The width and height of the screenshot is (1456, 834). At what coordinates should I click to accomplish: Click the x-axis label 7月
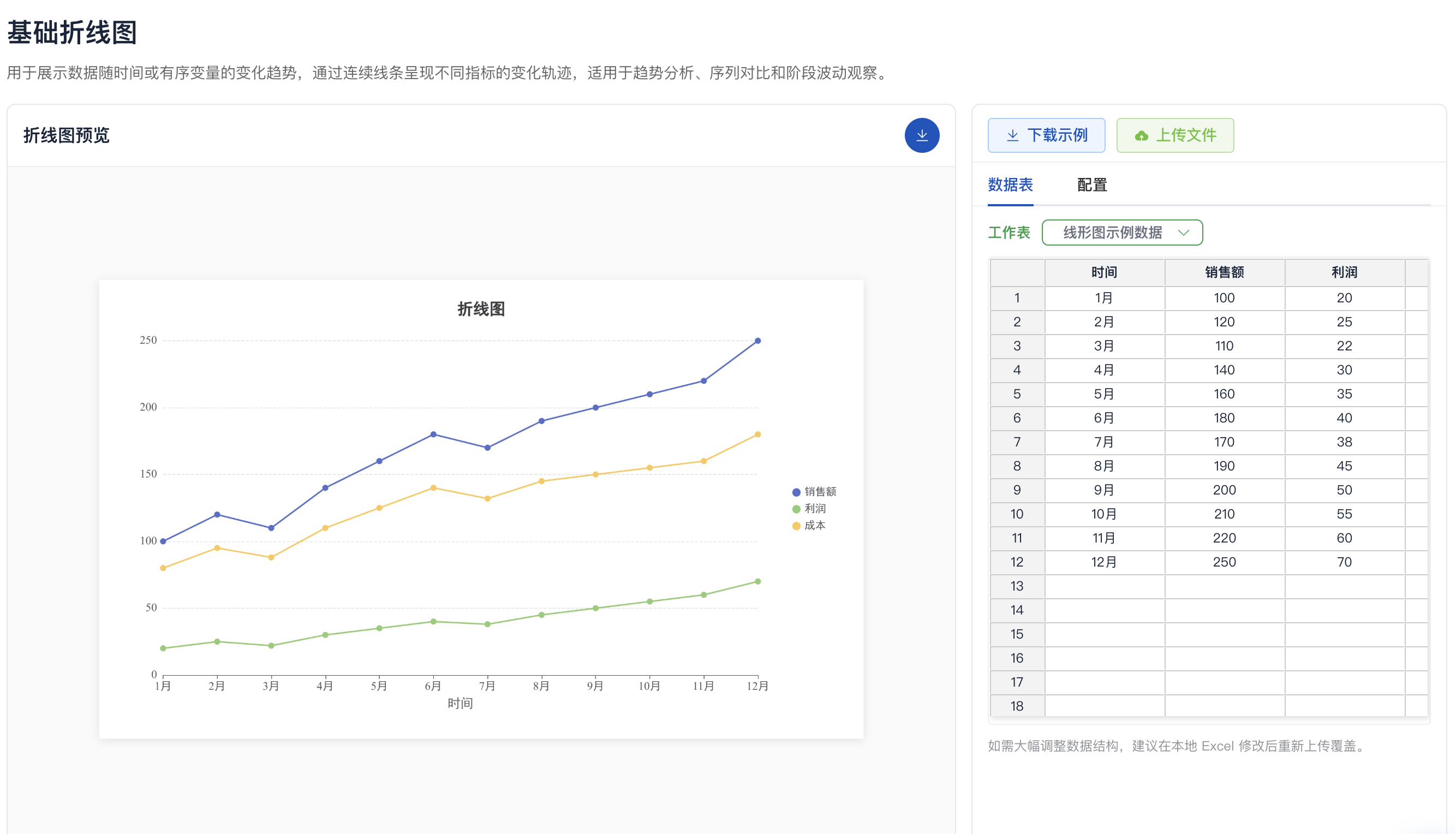pos(487,686)
